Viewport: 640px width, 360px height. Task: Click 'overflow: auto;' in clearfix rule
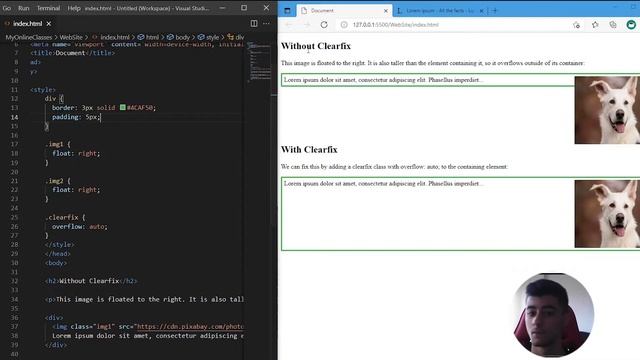point(80,227)
